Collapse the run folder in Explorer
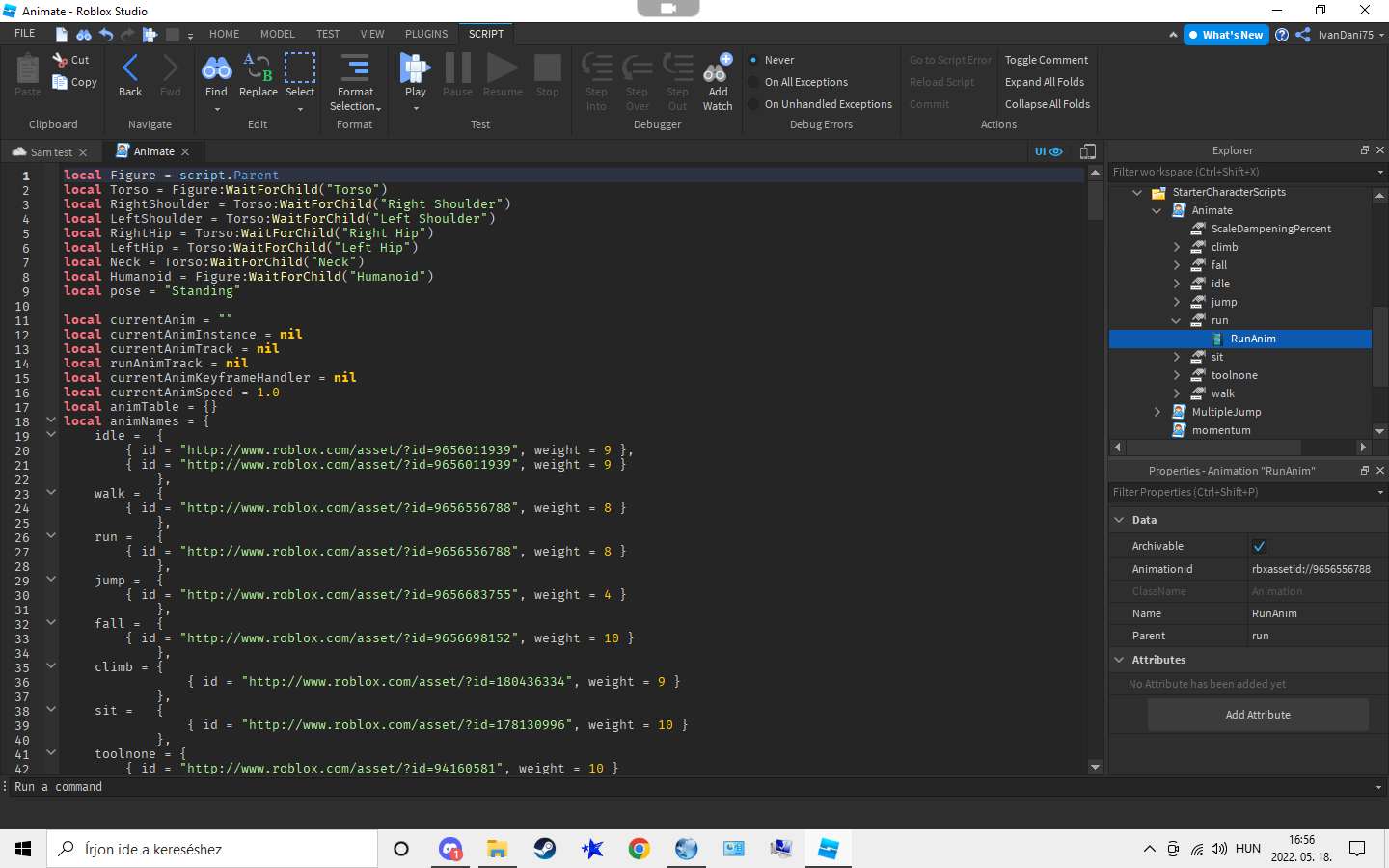 [1177, 320]
